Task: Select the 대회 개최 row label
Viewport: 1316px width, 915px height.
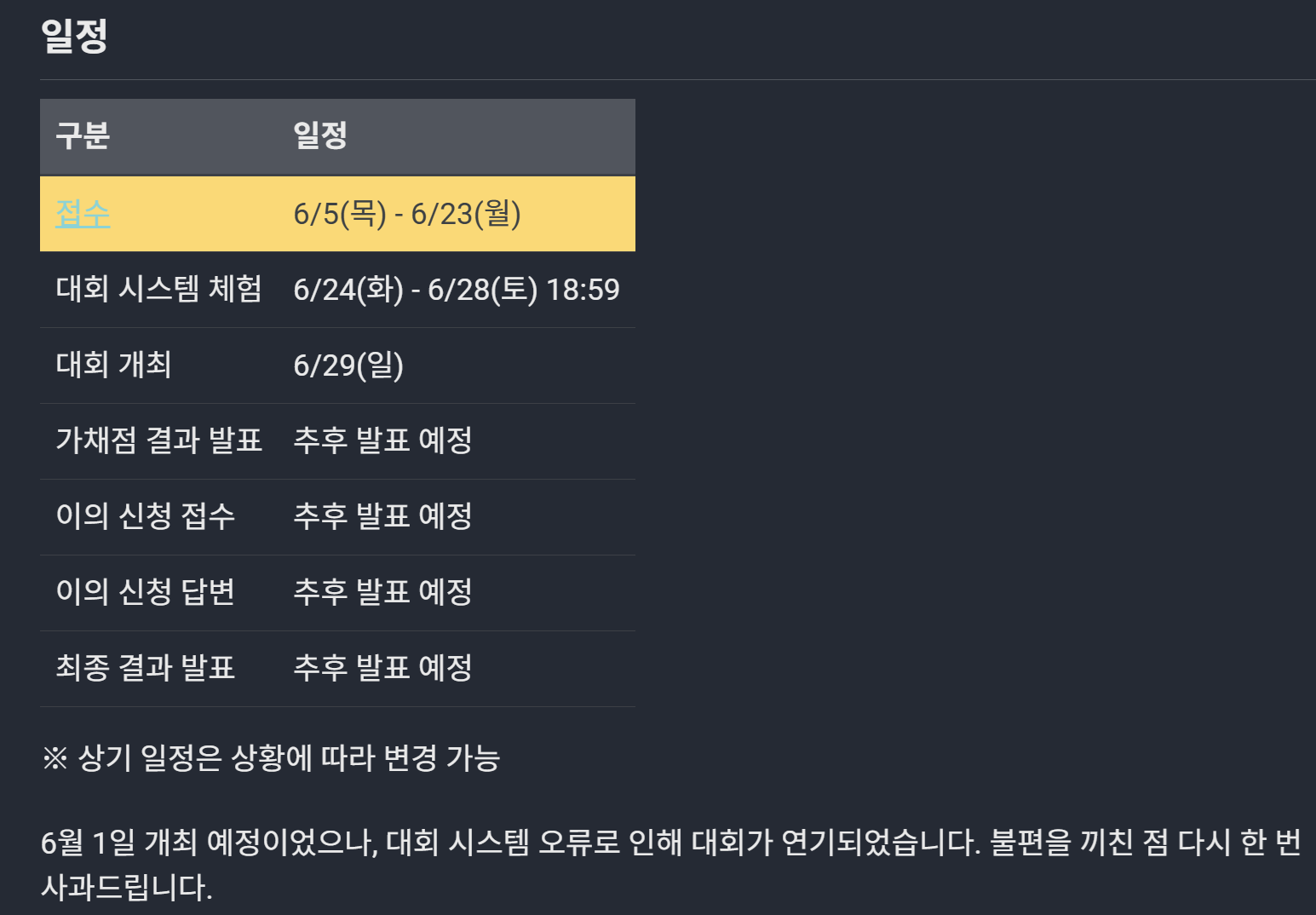Action: tap(114, 365)
